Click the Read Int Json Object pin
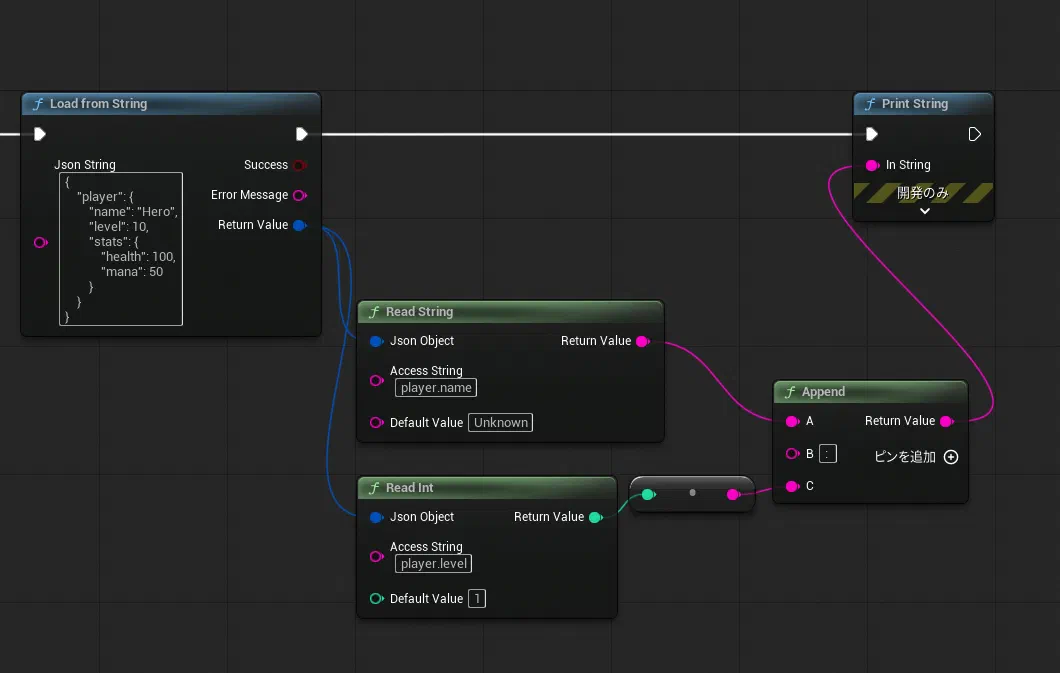Screen dimensions: 1060x673 pyautogui.click(x=377, y=518)
